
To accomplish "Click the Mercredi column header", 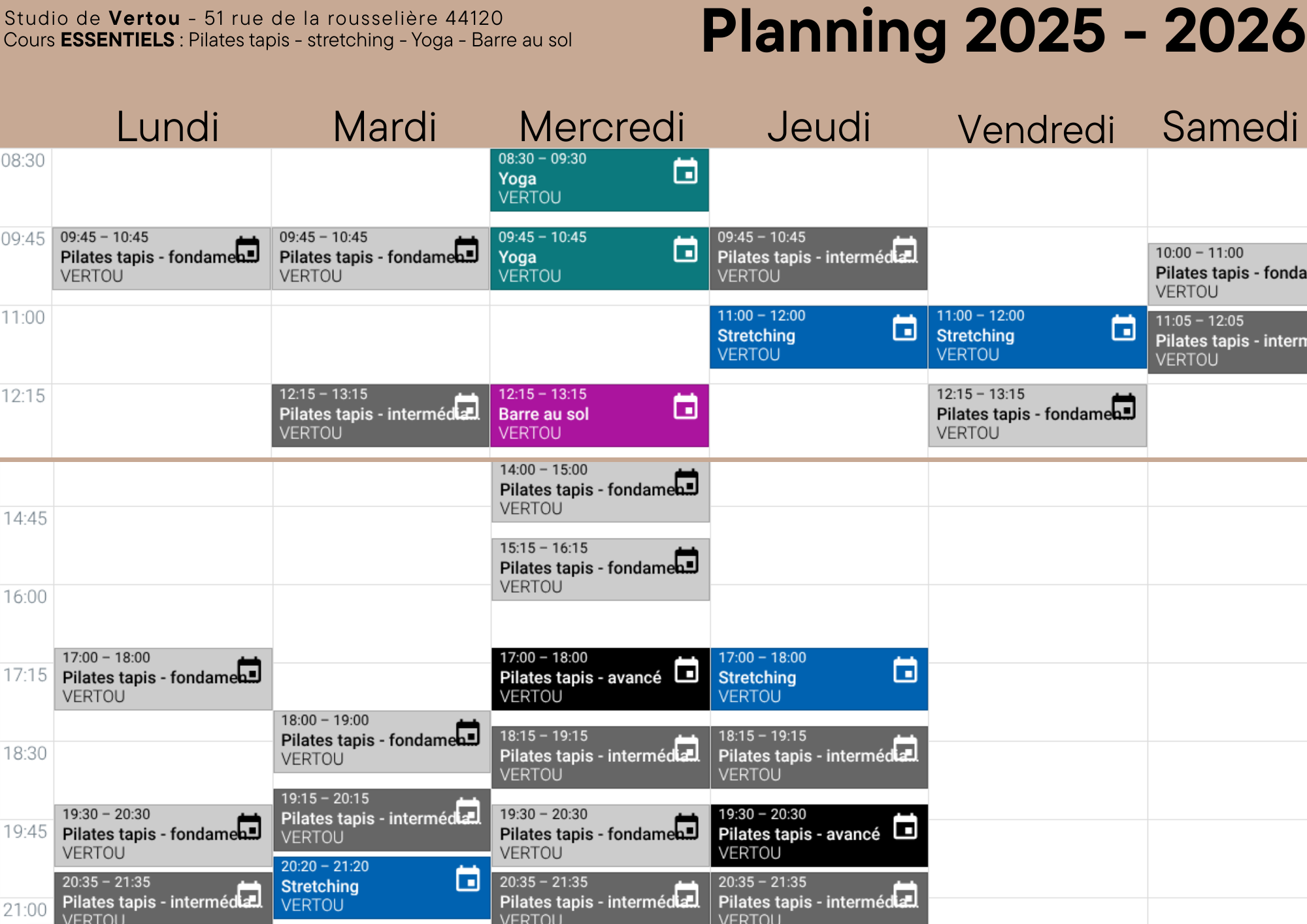I will (602, 127).
